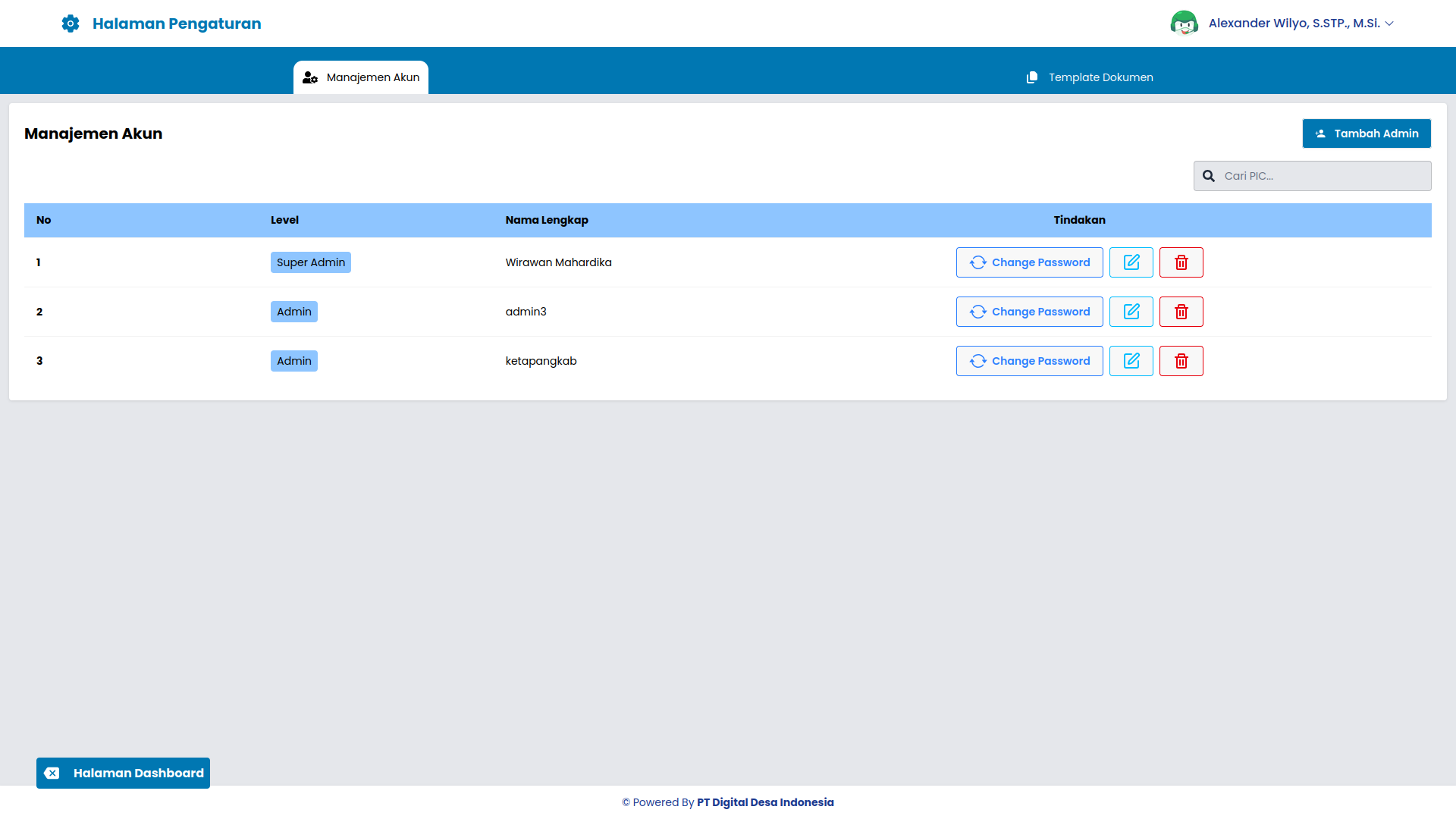The width and height of the screenshot is (1456, 819).
Task: Change Password for admin3
Action: (1029, 312)
